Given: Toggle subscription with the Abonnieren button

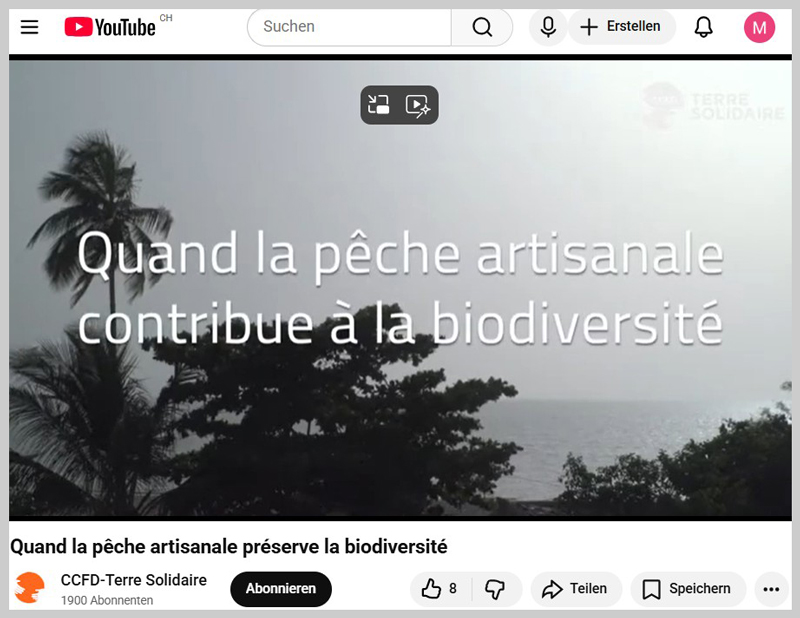Looking at the screenshot, I should 281,589.
